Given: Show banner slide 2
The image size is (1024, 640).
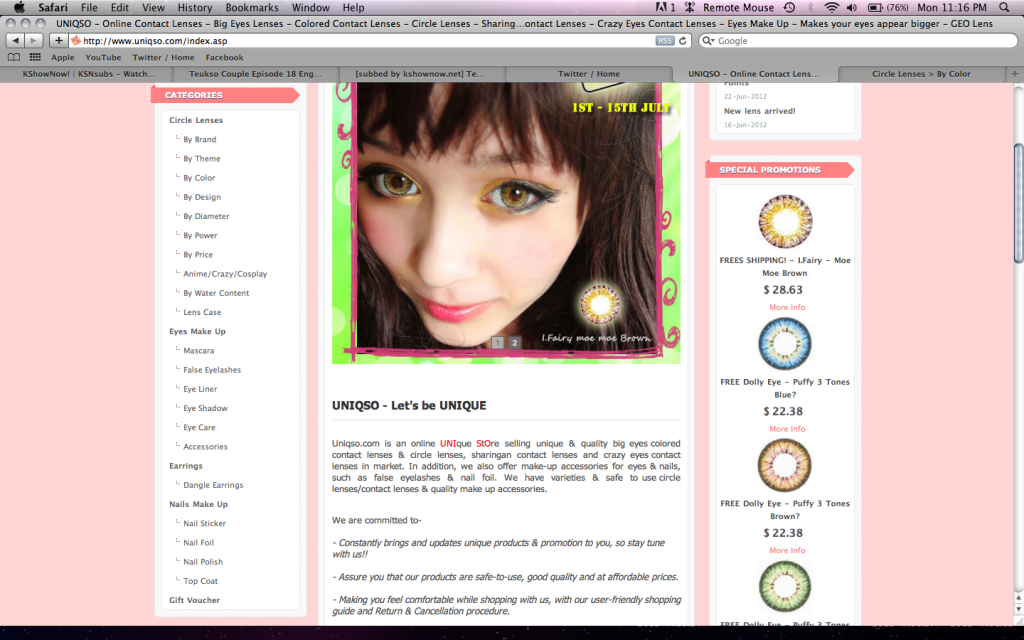Looking at the screenshot, I should pos(515,343).
